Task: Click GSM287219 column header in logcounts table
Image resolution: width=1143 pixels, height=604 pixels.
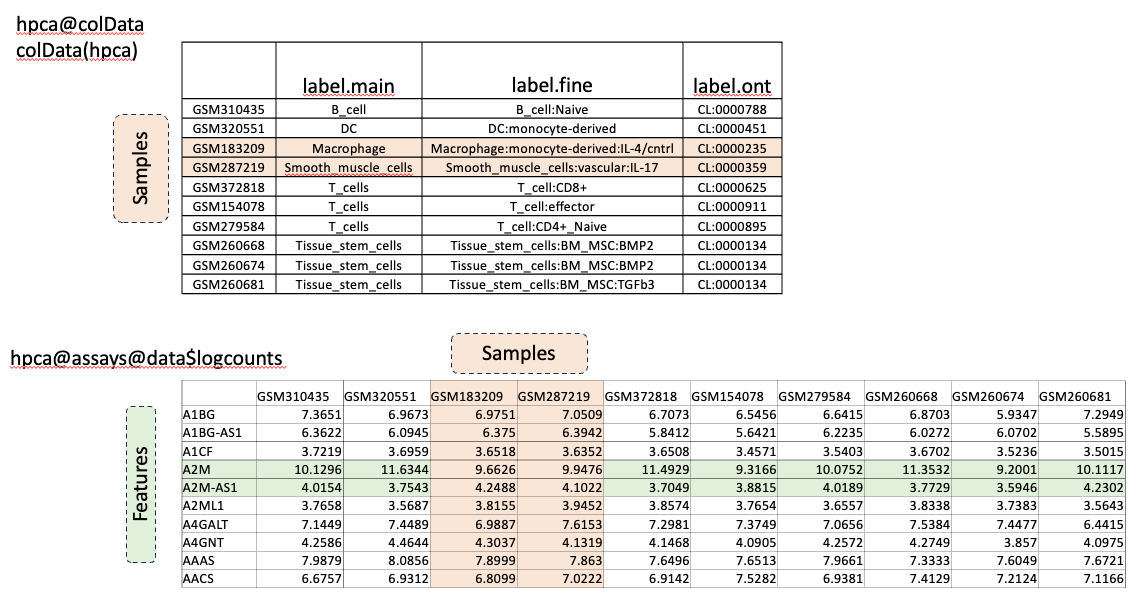Action: pos(560,396)
